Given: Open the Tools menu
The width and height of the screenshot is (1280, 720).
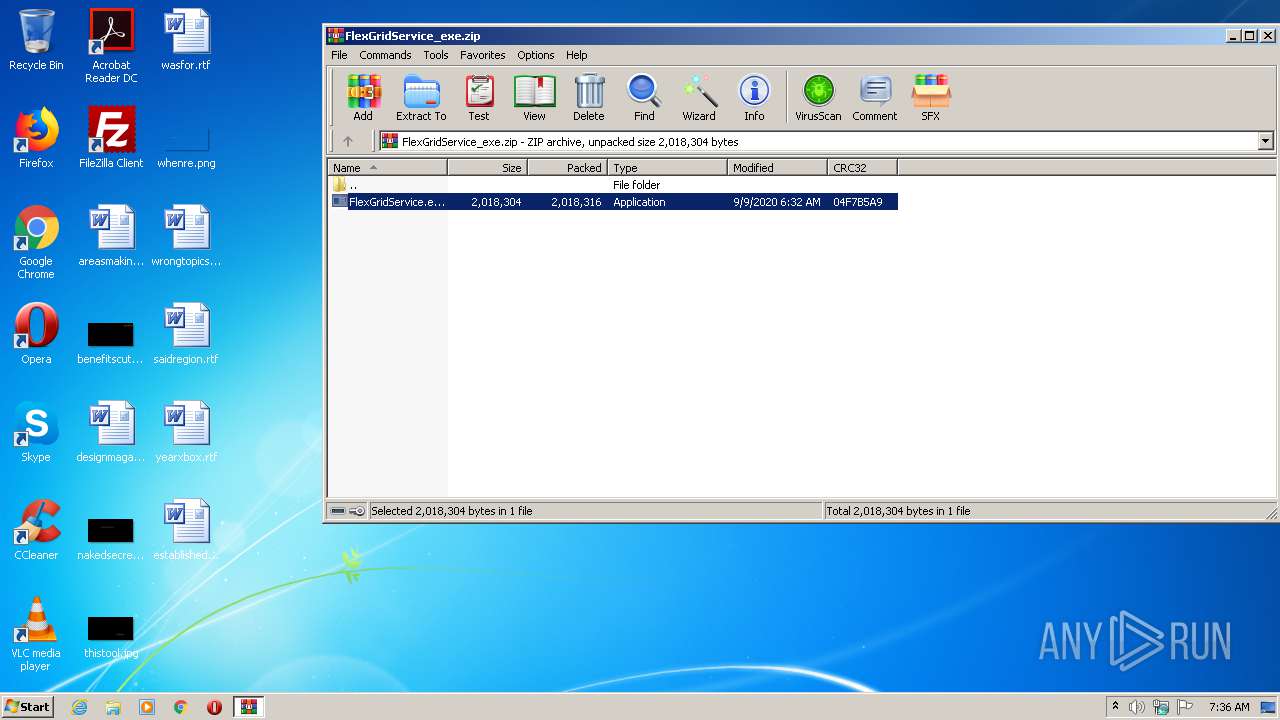Looking at the screenshot, I should tap(435, 55).
